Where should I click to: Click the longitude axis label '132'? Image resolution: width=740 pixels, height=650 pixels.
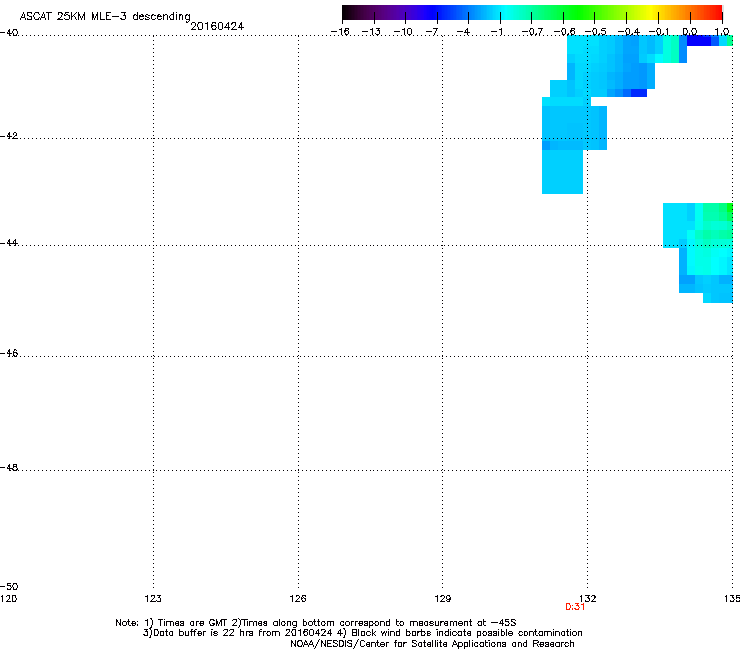[x=588, y=599]
